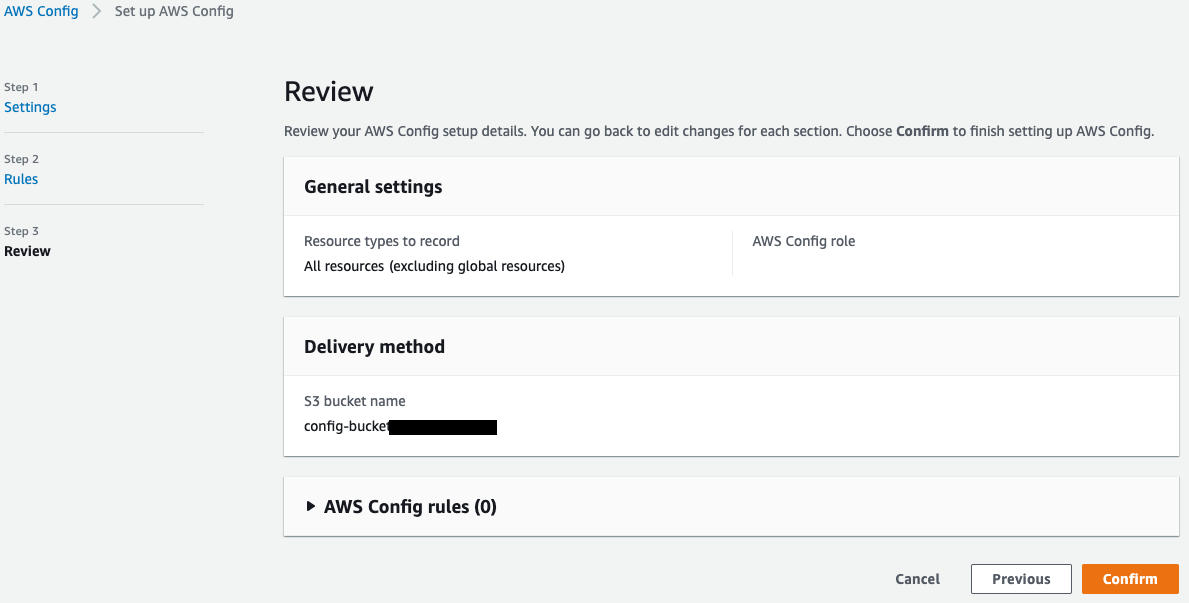Confirm the AWS Config setup

(1130, 579)
